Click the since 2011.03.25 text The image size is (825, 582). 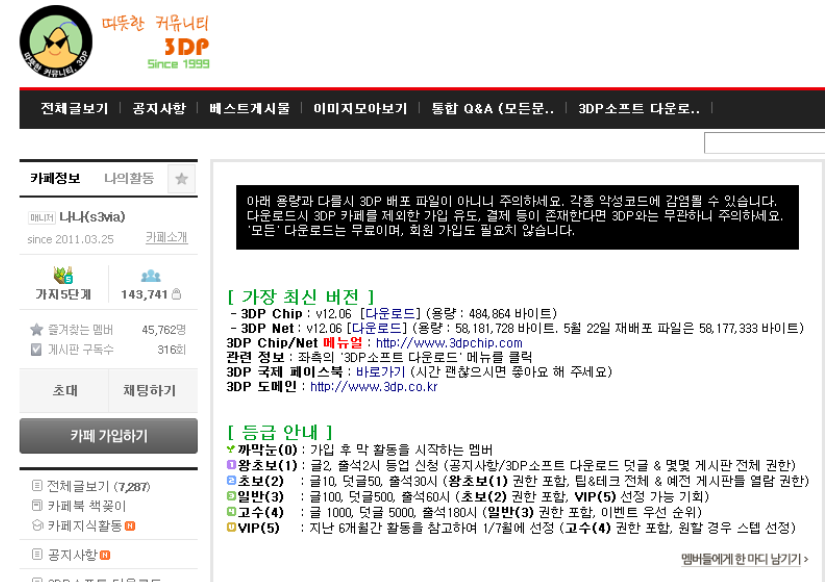pyautogui.click(x=71, y=239)
